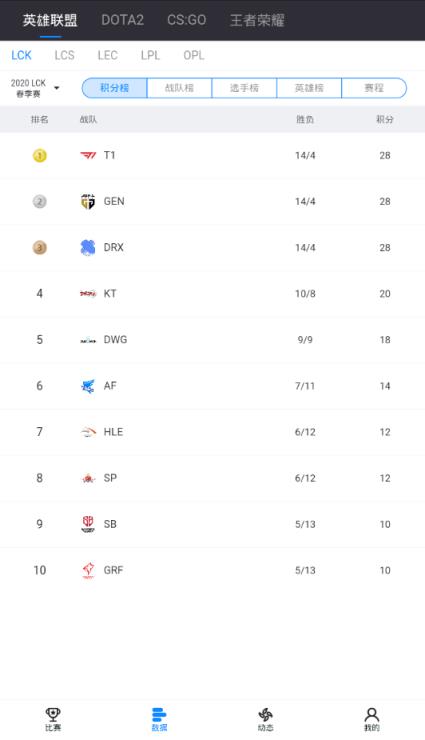Screen dimensions: 425x740
Task: Switch to the DOTA2 game tab
Action: [x=122, y=20]
